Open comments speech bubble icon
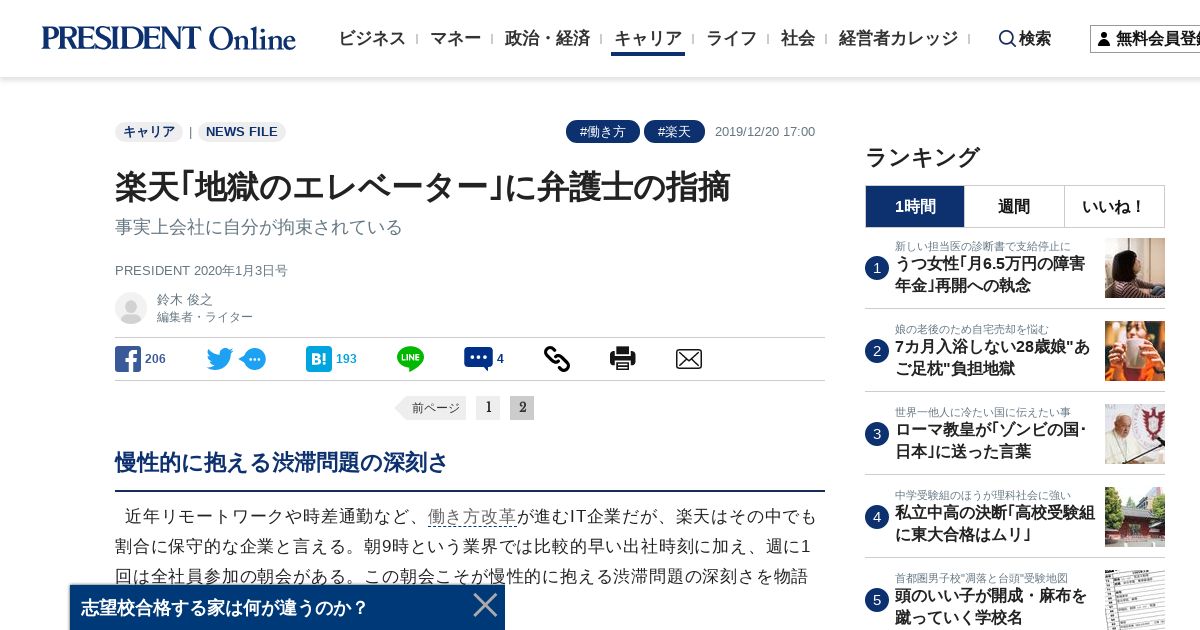The image size is (1200, 630). (x=478, y=359)
